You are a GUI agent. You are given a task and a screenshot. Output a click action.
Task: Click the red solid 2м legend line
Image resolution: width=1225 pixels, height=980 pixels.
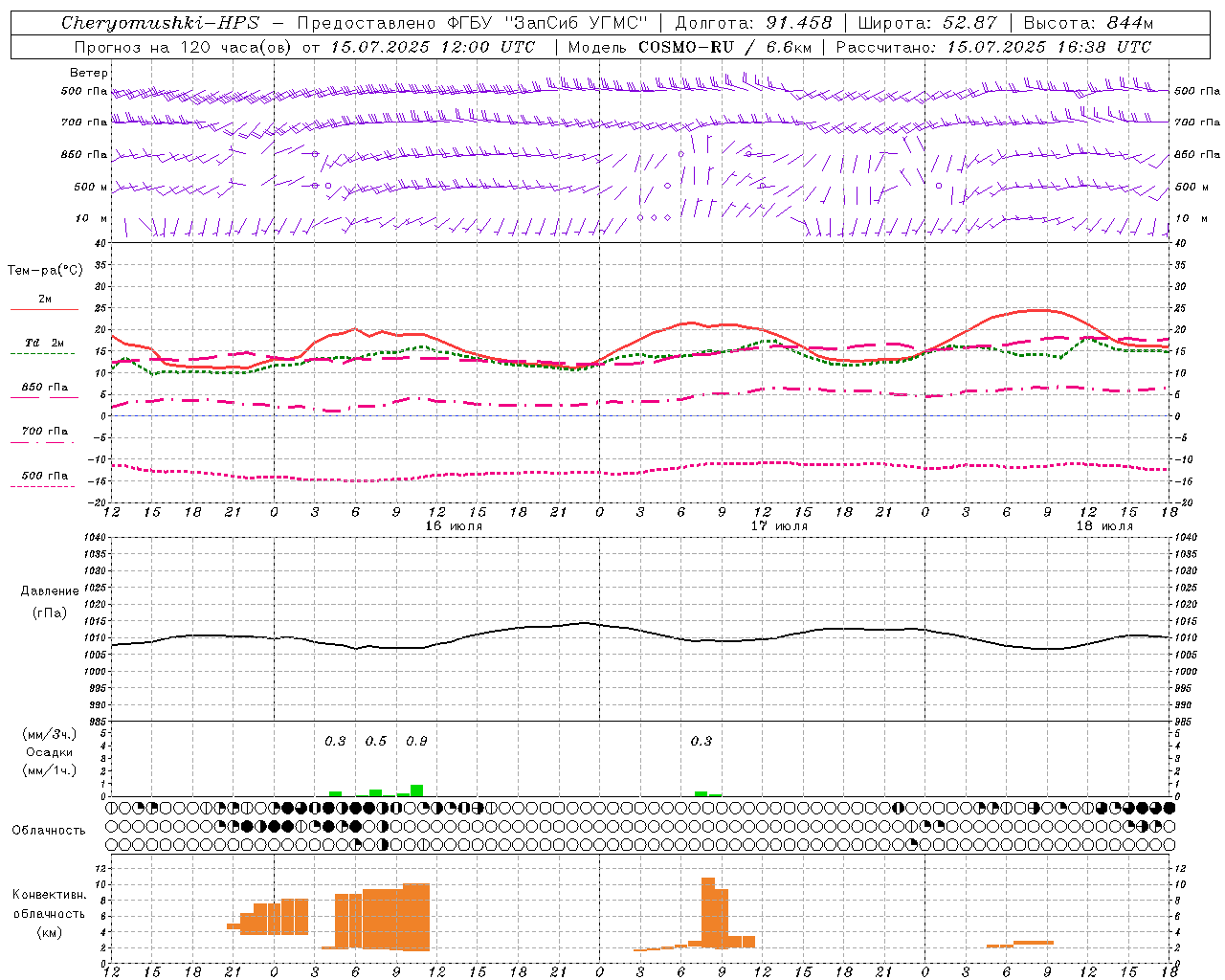[x=44, y=309]
